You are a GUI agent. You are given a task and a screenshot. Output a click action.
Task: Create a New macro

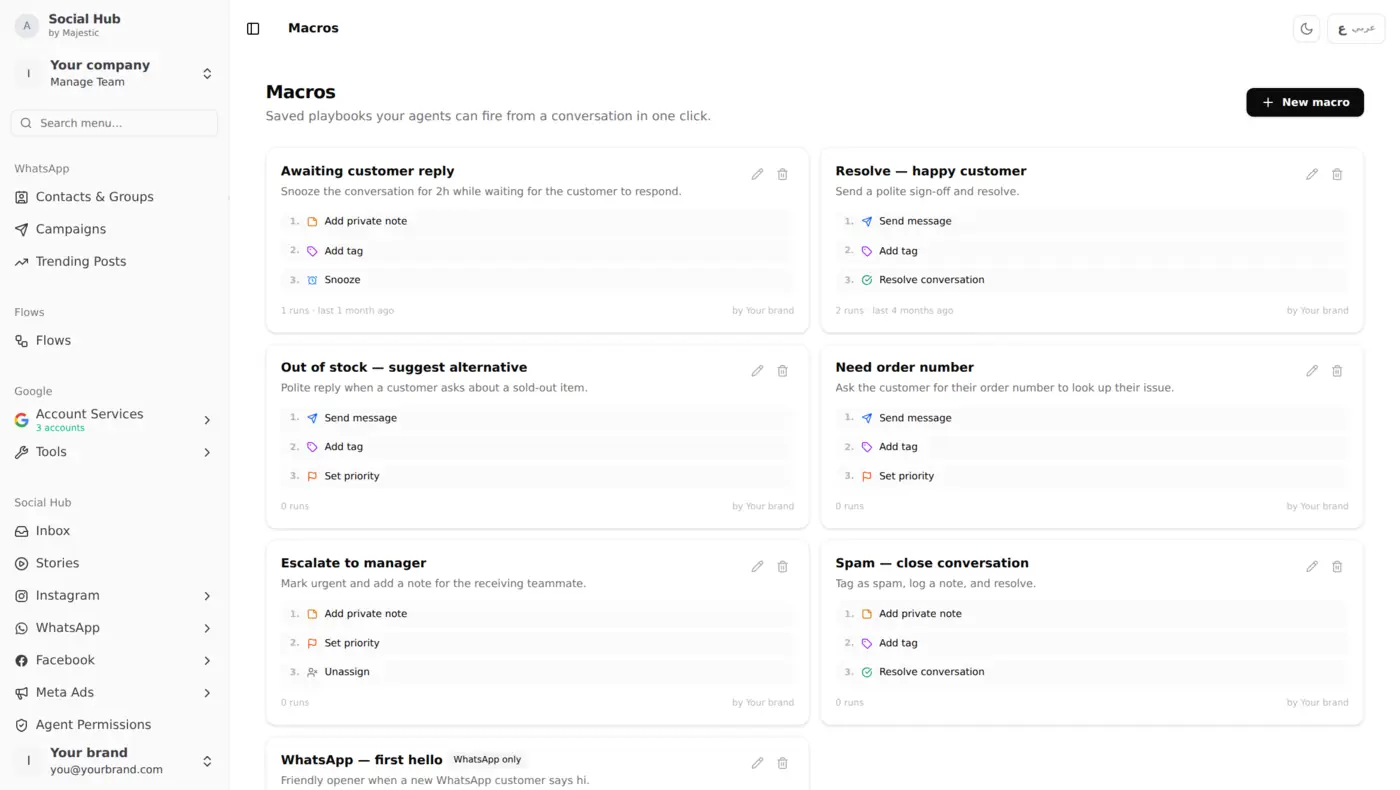[1305, 102]
